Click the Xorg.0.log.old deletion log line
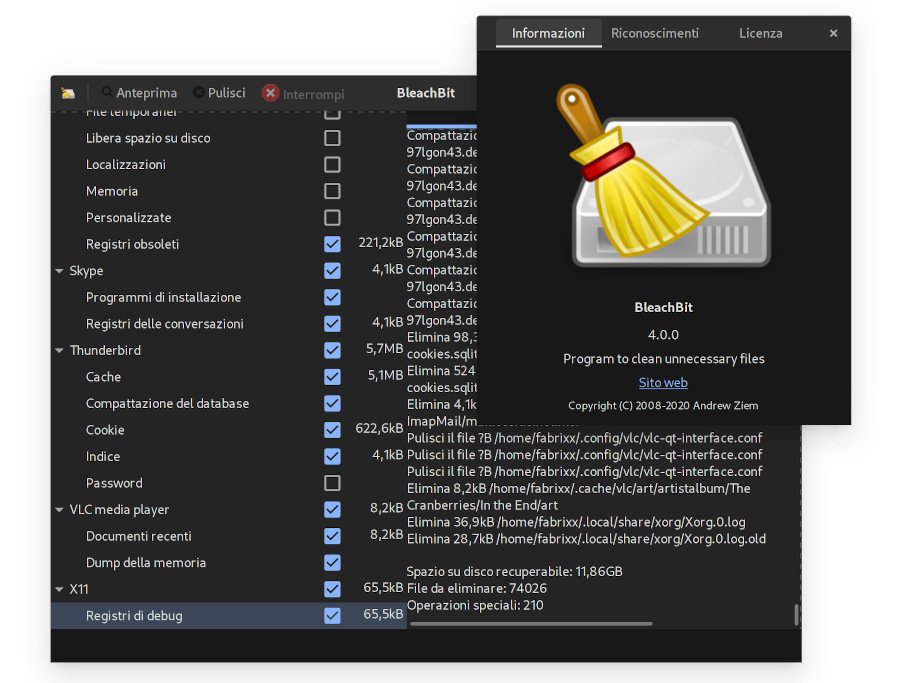This screenshot has width=900, height=683. click(586, 539)
